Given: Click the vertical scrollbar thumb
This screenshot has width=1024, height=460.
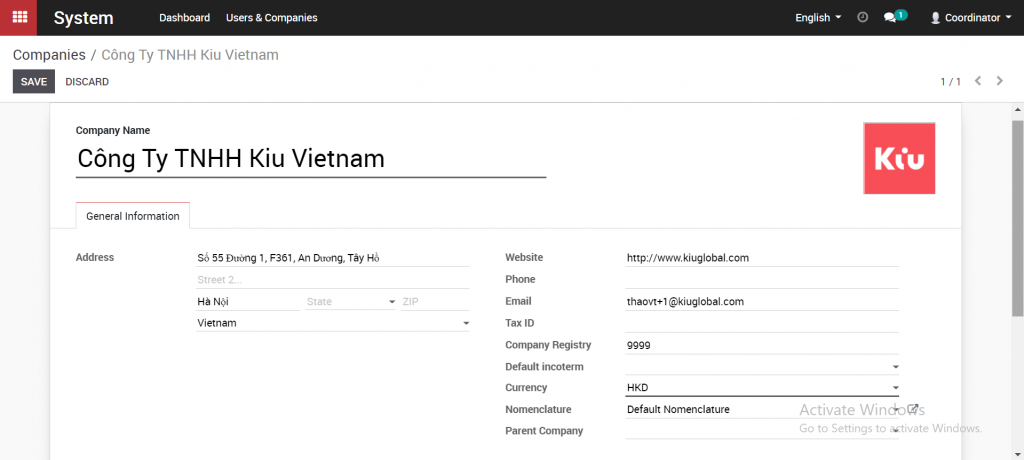Looking at the screenshot, I should click(1017, 216).
